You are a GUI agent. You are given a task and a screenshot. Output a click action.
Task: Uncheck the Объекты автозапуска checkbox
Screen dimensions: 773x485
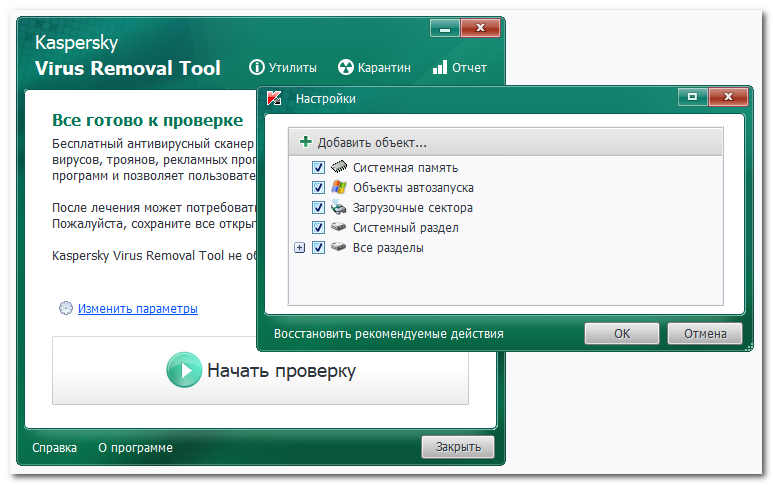click(x=318, y=187)
